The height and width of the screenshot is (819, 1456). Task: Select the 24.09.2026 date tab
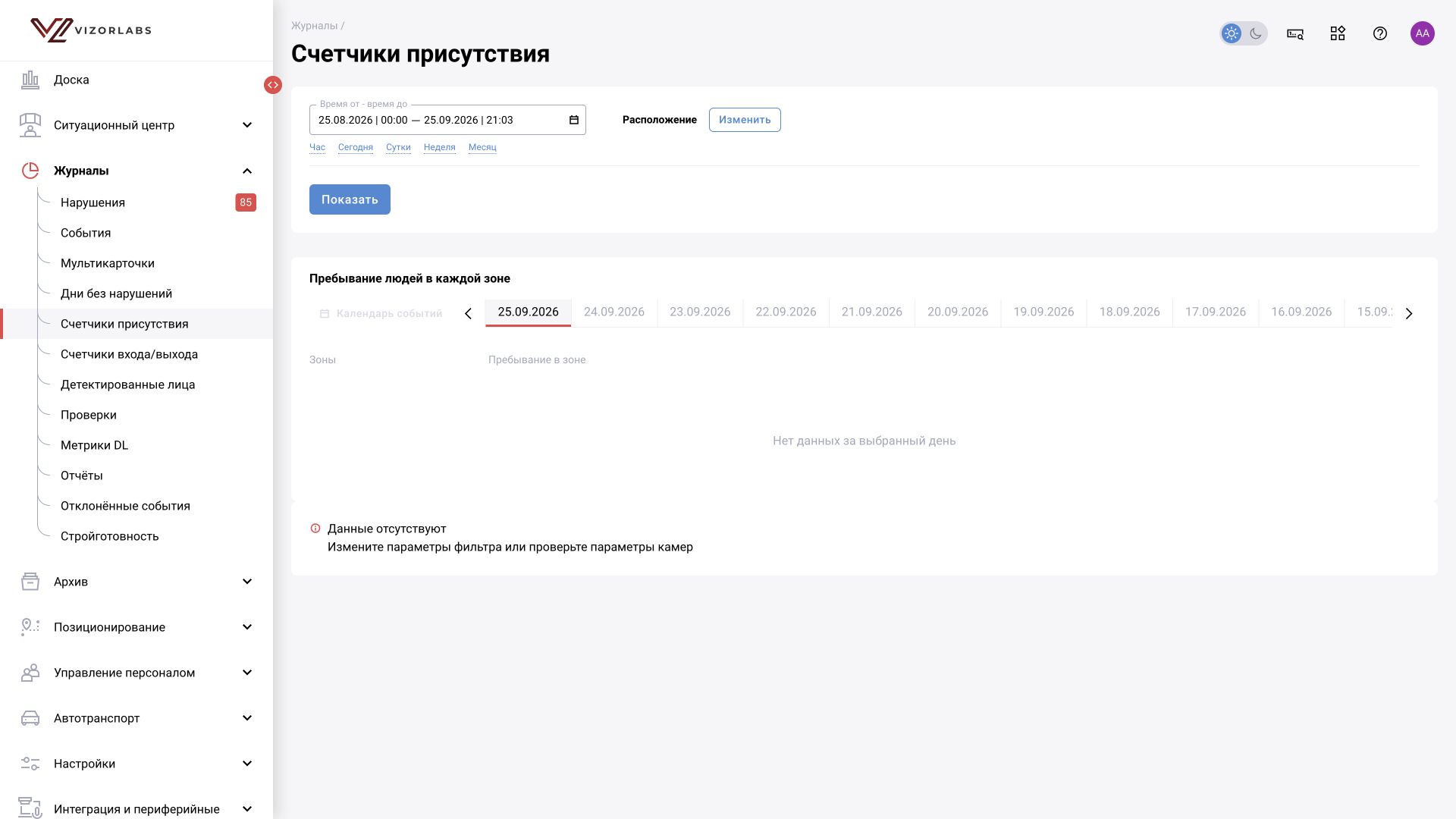point(614,312)
